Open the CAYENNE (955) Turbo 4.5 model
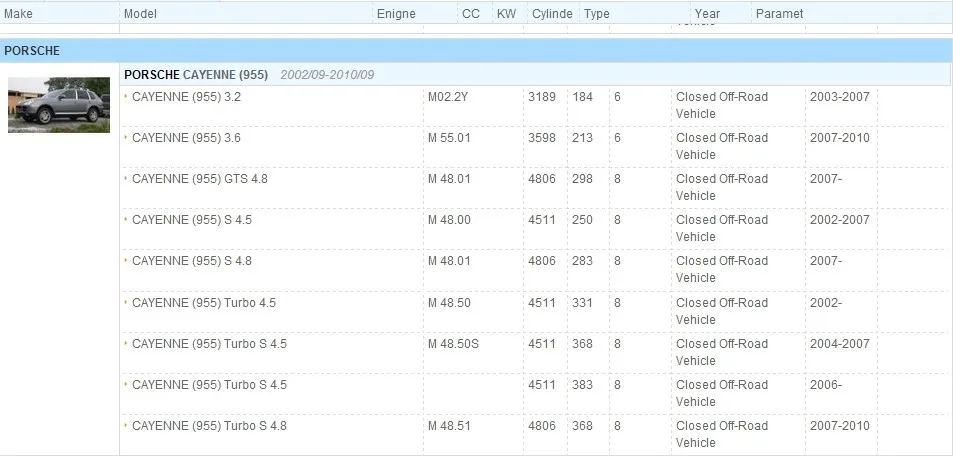953x456 pixels. click(204, 303)
